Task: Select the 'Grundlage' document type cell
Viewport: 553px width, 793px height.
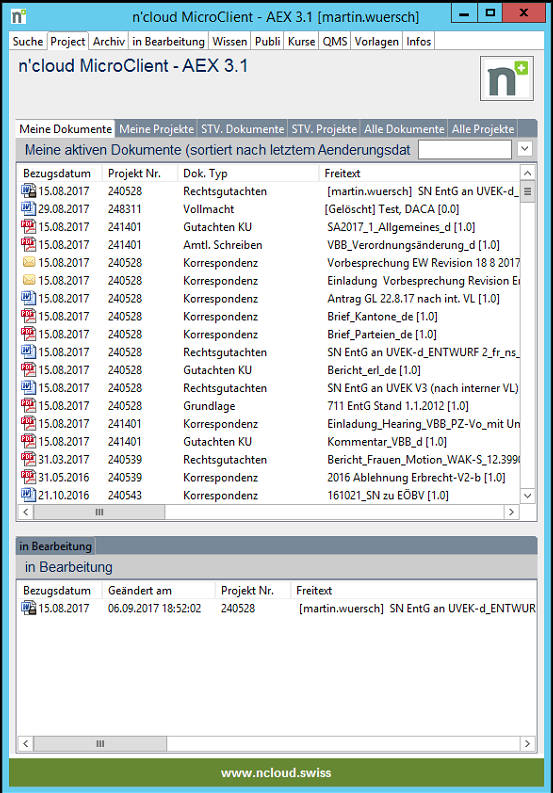Action: [x=209, y=406]
